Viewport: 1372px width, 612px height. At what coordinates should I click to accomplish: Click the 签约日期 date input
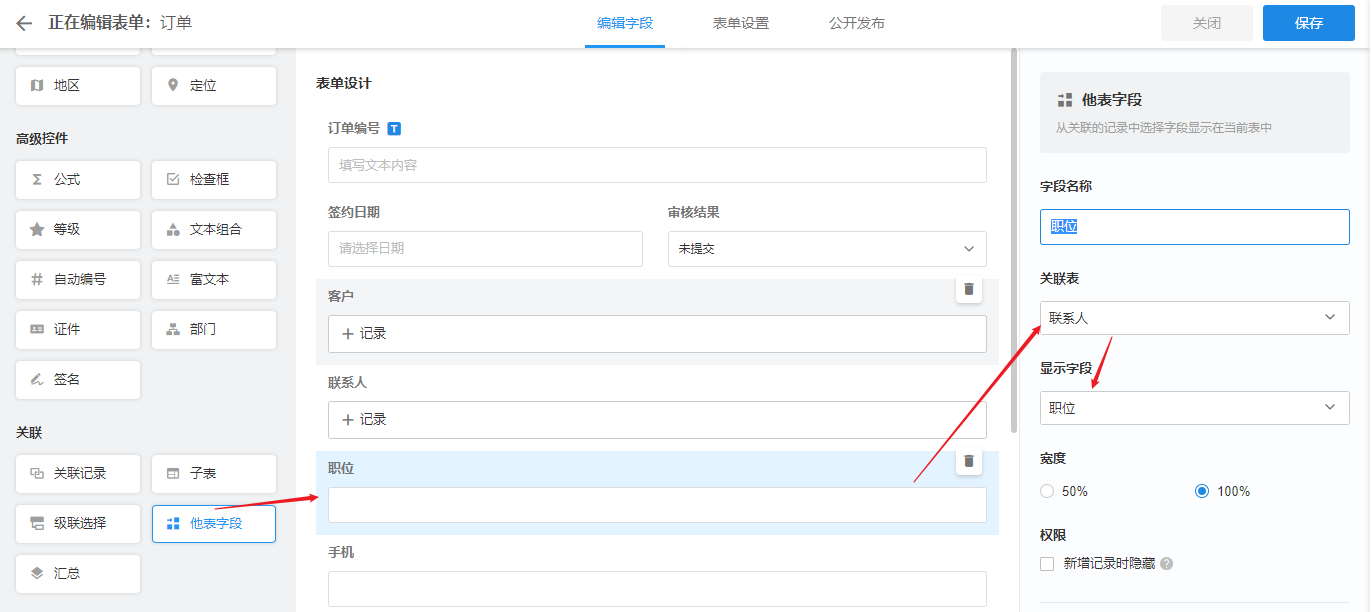click(485, 249)
